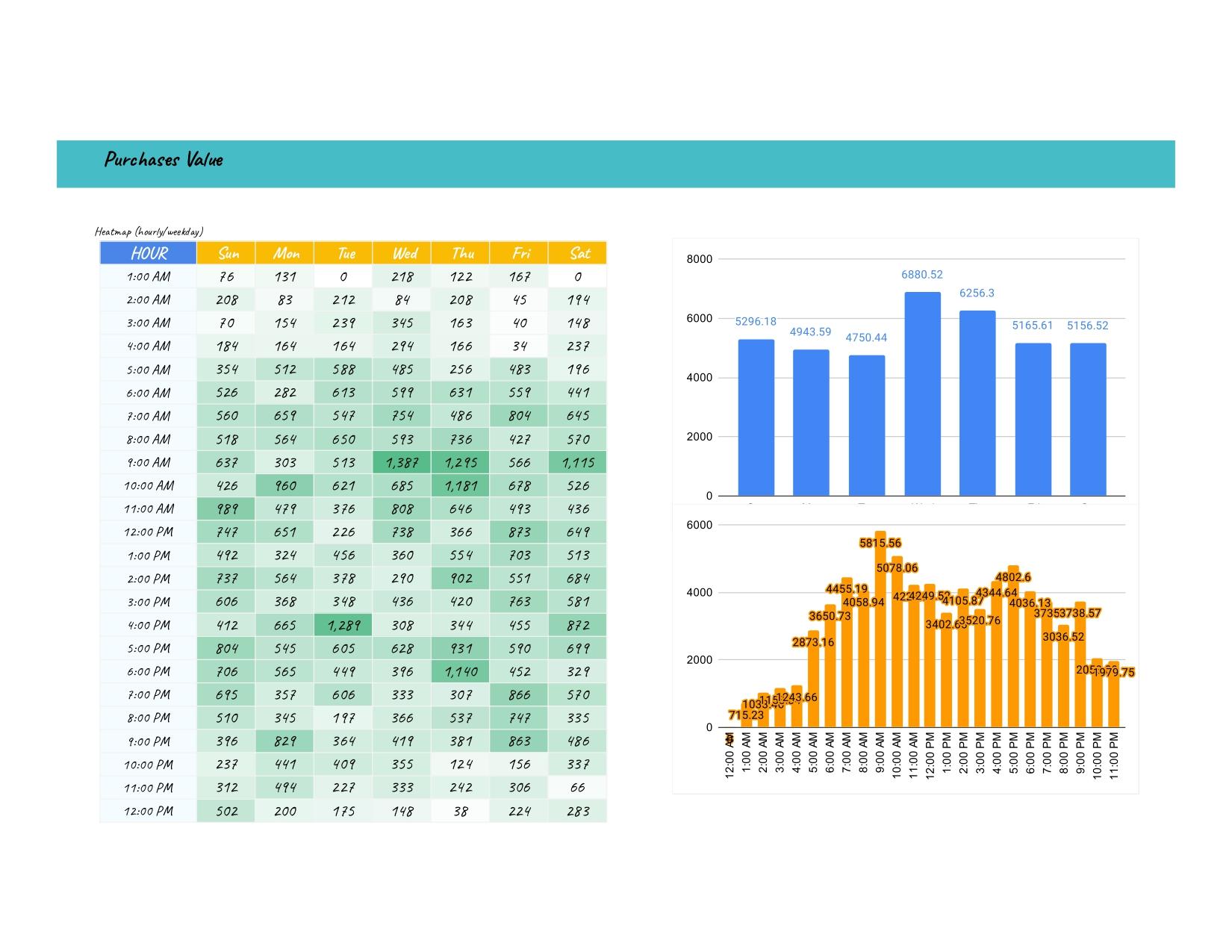Select the Mon column header
The image size is (1232, 952).
point(284,253)
